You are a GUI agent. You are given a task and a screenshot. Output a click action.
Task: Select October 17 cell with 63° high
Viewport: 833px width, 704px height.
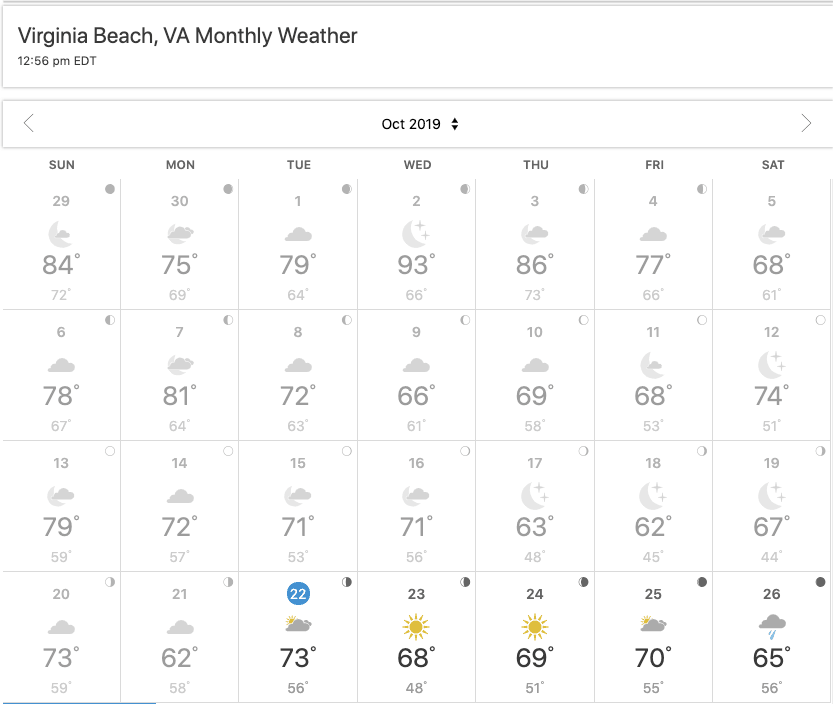point(535,506)
